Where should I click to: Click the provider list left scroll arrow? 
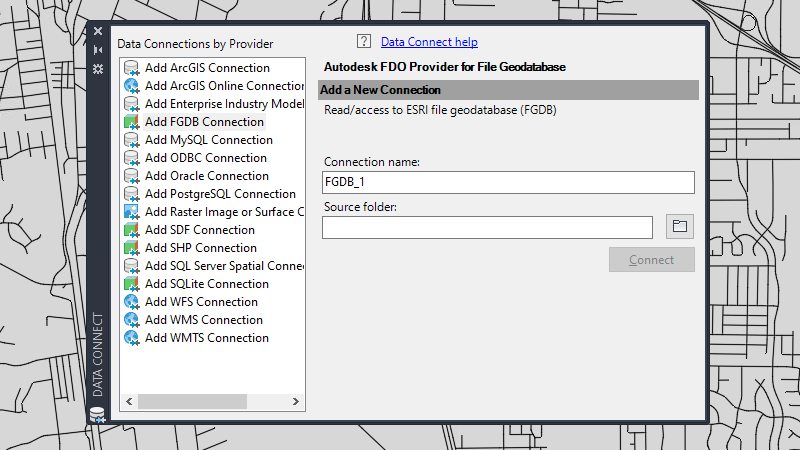pos(129,402)
